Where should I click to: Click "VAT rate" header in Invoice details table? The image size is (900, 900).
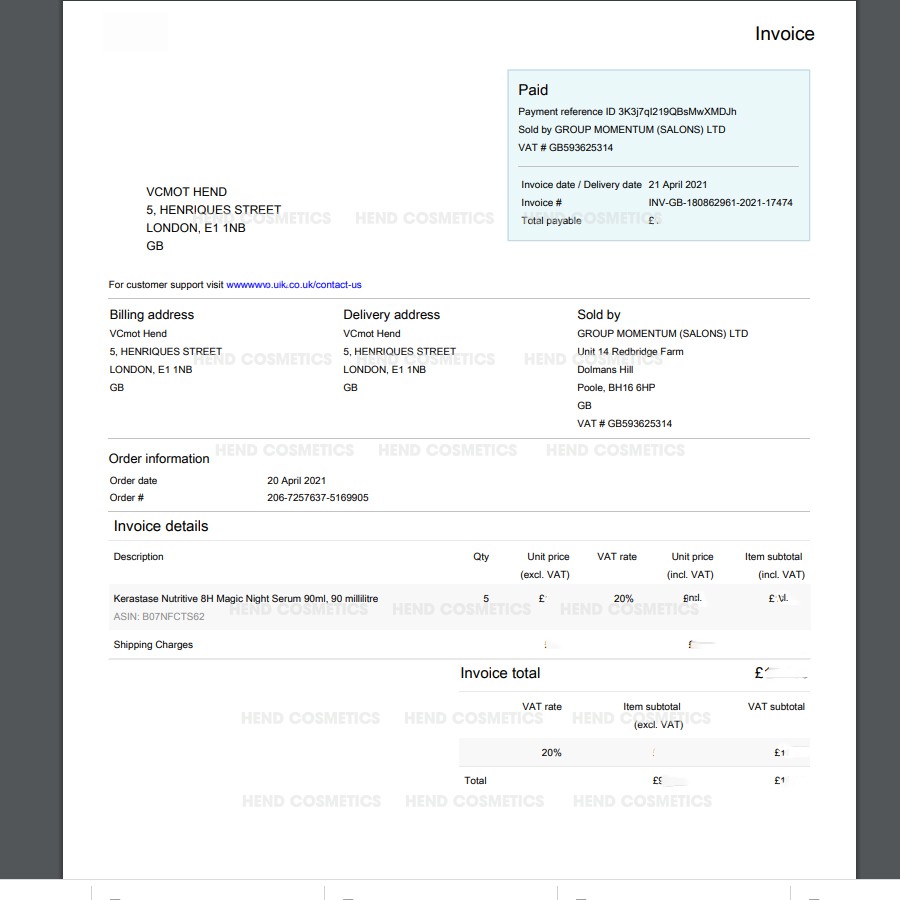click(617, 557)
